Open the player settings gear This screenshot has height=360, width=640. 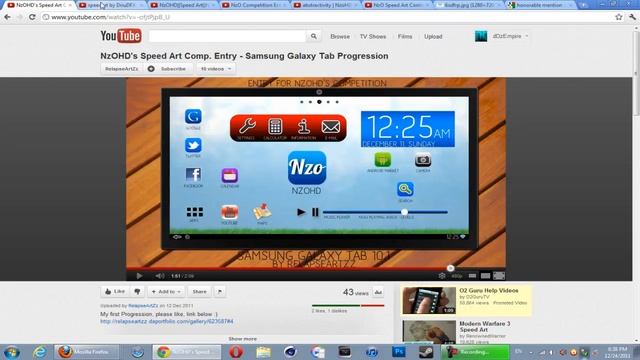click(x=442, y=276)
